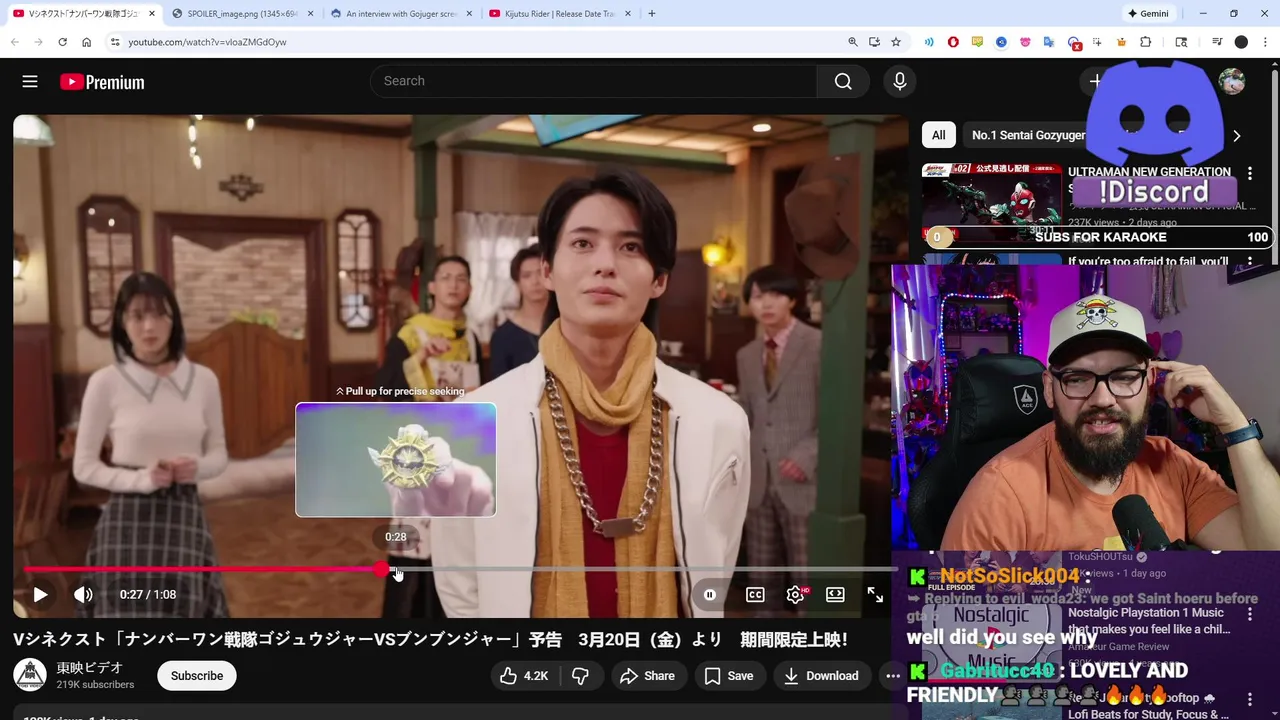Bookmark this page with star
The width and height of the screenshot is (1280, 720).
(896, 42)
